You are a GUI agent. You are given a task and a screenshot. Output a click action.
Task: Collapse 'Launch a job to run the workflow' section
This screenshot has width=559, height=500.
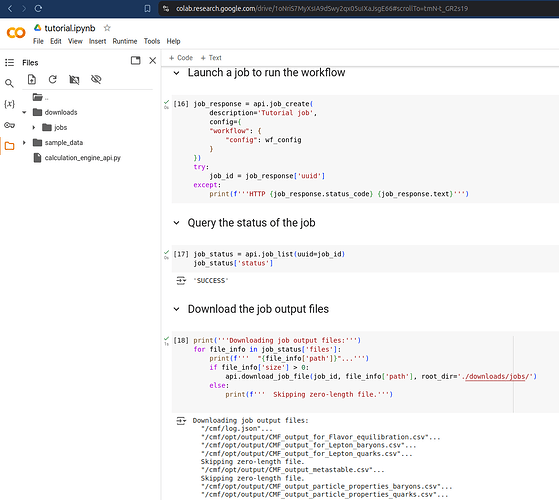(x=176, y=73)
